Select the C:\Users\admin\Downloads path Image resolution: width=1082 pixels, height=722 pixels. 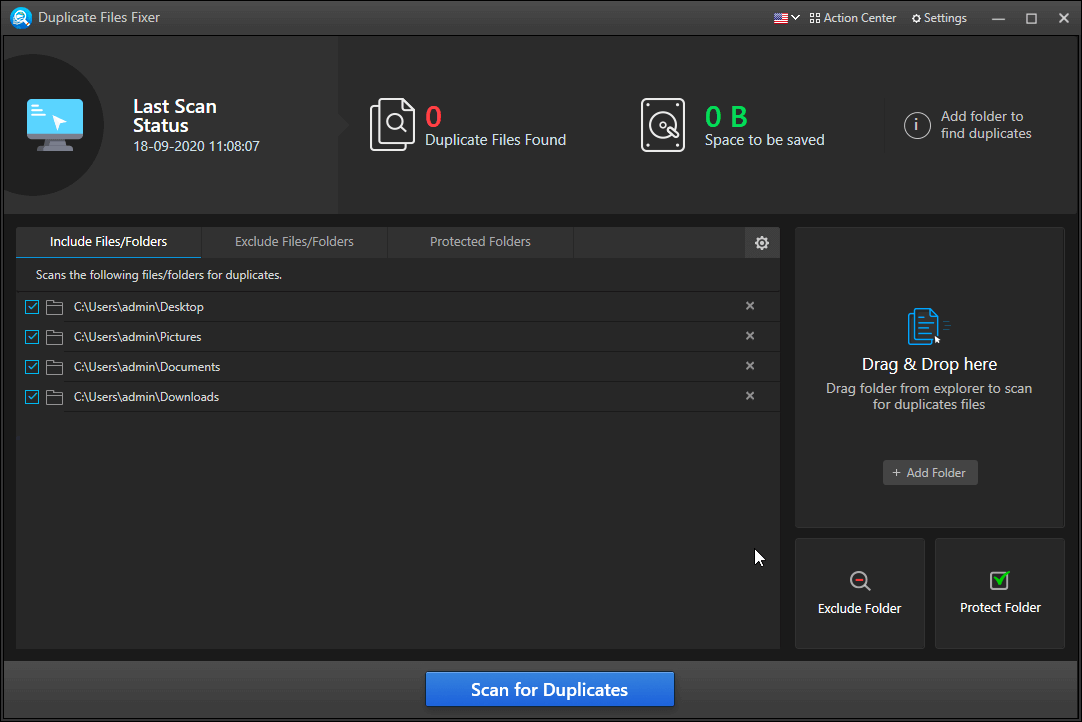coord(146,397)
